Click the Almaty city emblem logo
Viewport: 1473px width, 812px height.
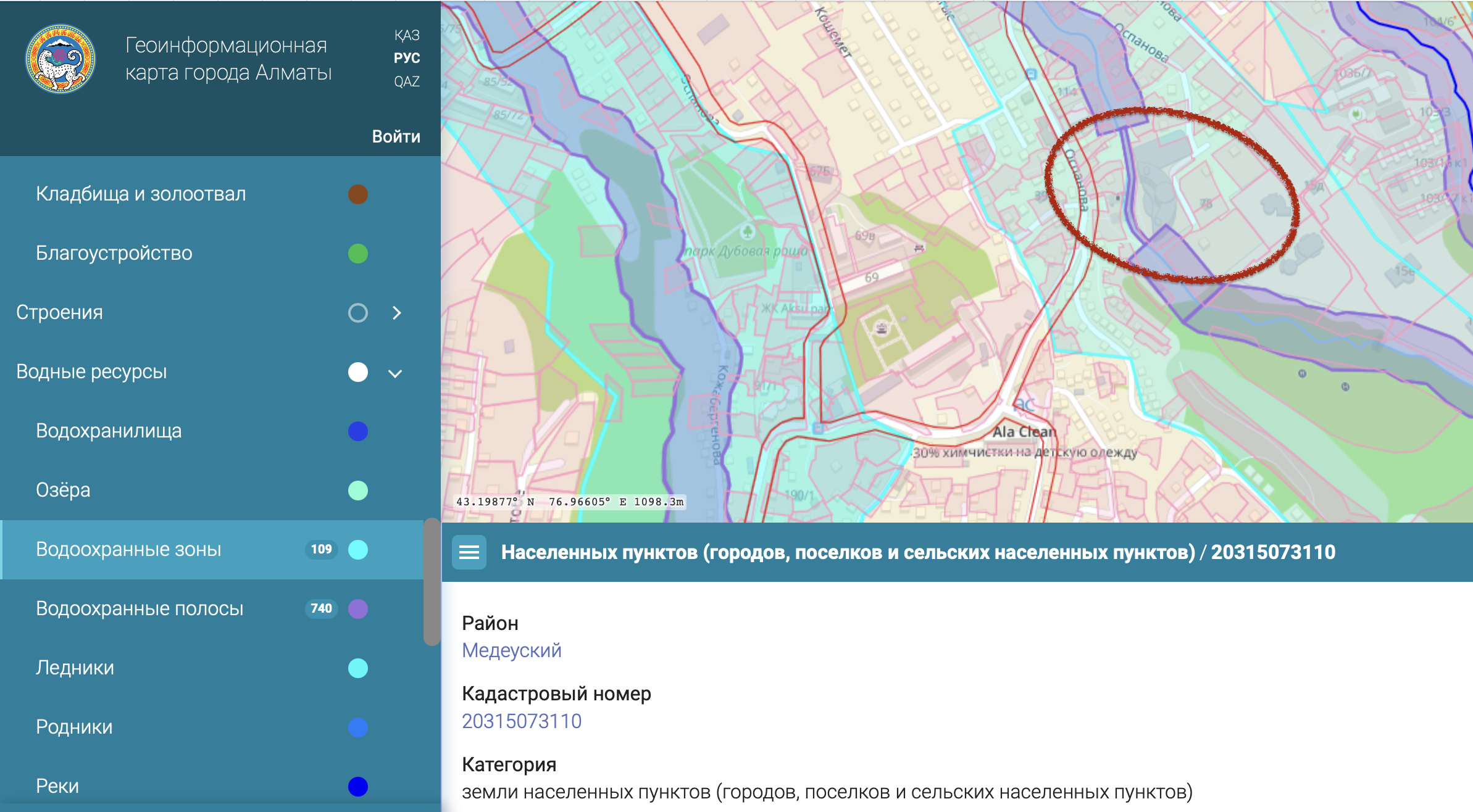coord(61,59)
